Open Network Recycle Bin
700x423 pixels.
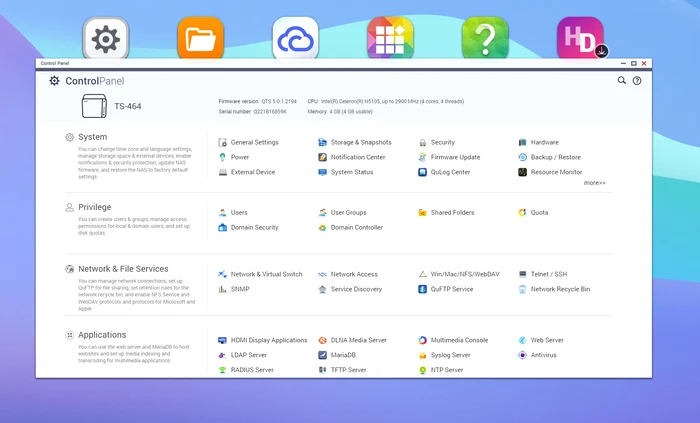pos(554,289)
